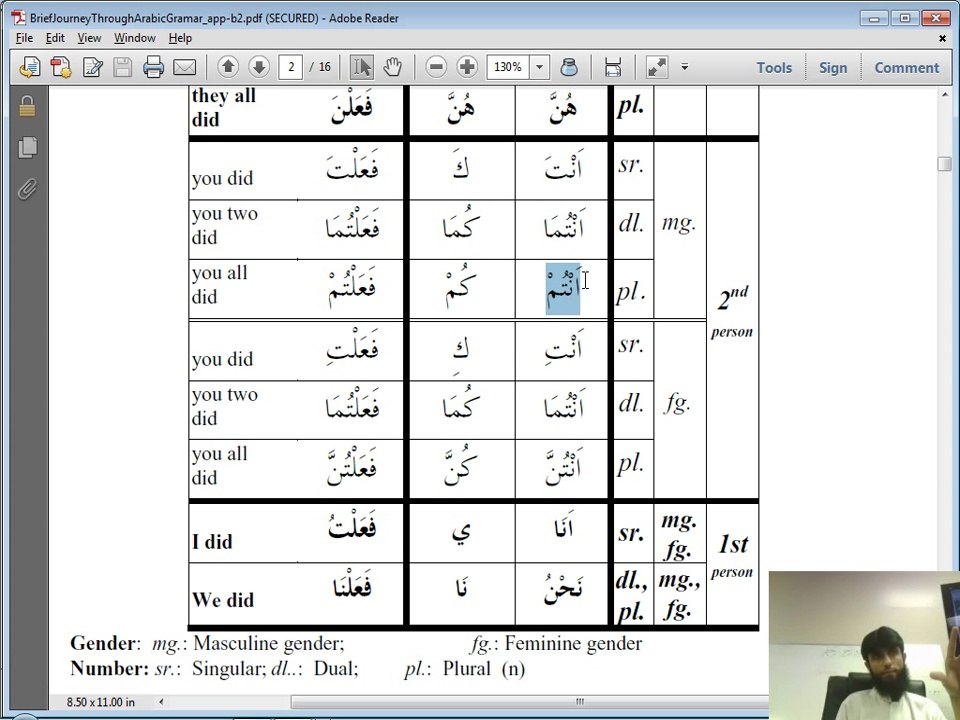Open the page thumbnails sidebar icon

click(27, 147)
